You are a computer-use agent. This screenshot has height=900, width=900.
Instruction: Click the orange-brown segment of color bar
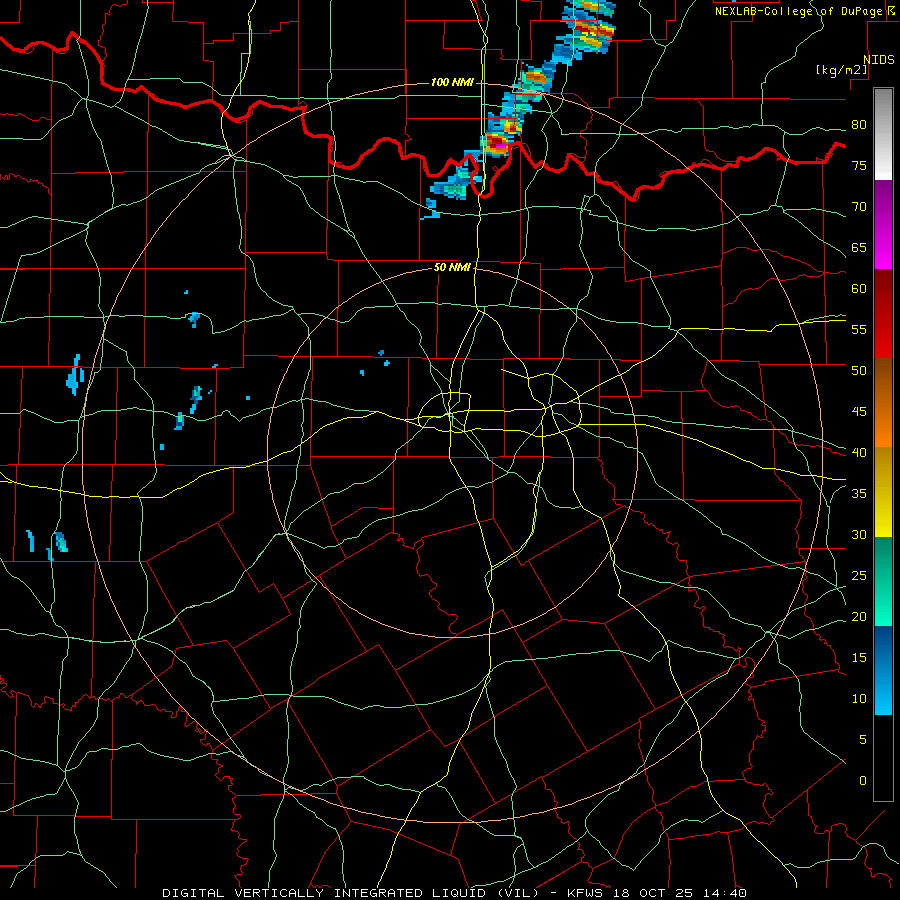(883, 403)
